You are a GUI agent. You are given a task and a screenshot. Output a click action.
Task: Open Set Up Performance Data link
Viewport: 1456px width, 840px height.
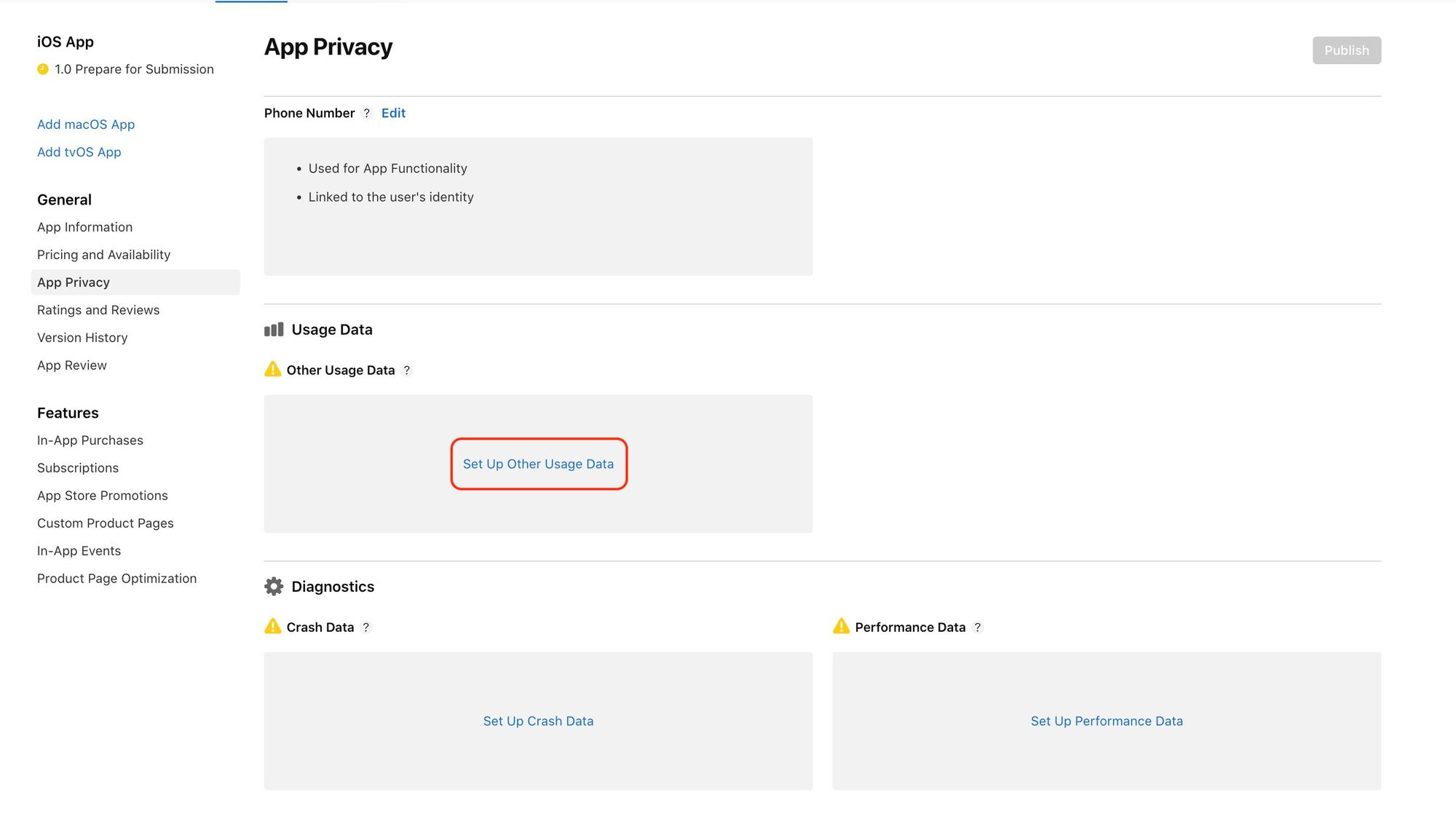(x=1107, y=721)
